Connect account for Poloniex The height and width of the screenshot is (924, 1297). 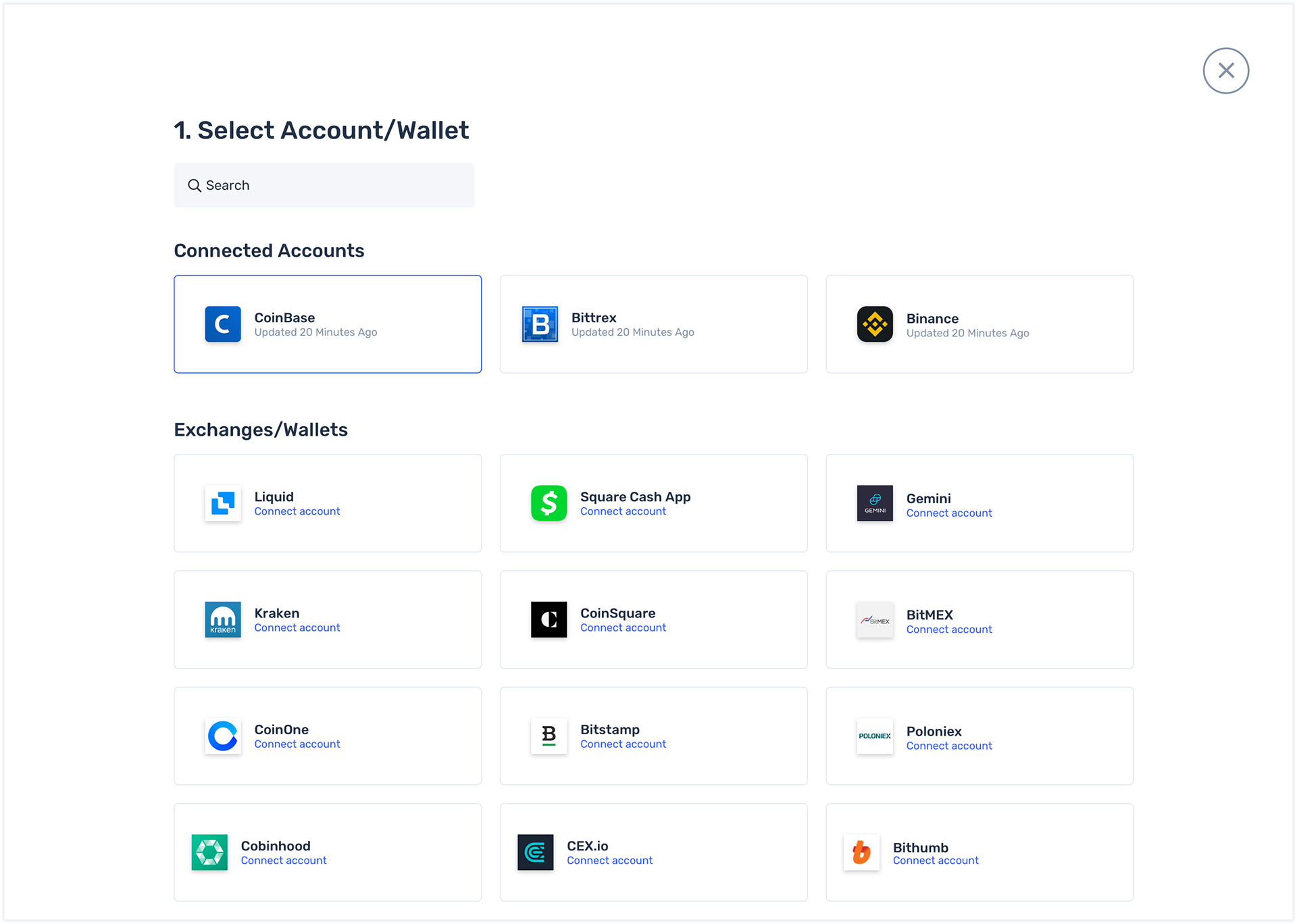point(949,746)
